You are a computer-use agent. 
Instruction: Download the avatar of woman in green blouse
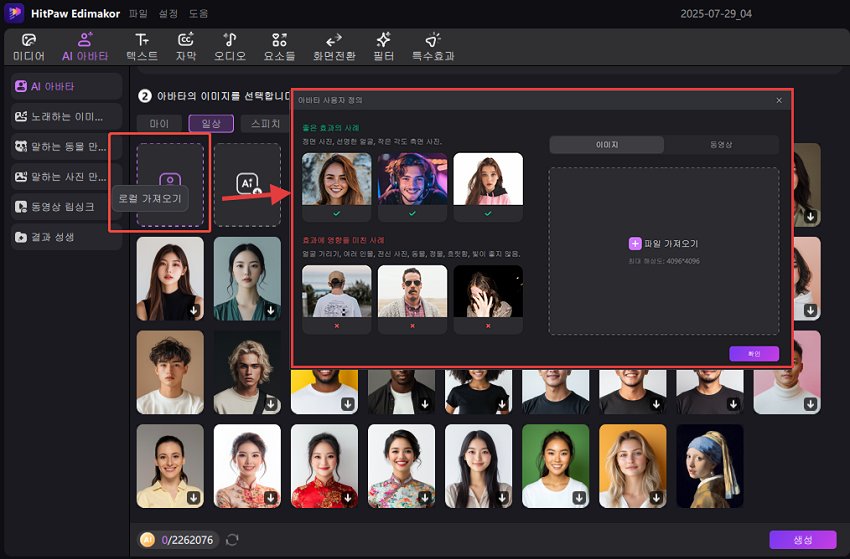coord(271,311)
